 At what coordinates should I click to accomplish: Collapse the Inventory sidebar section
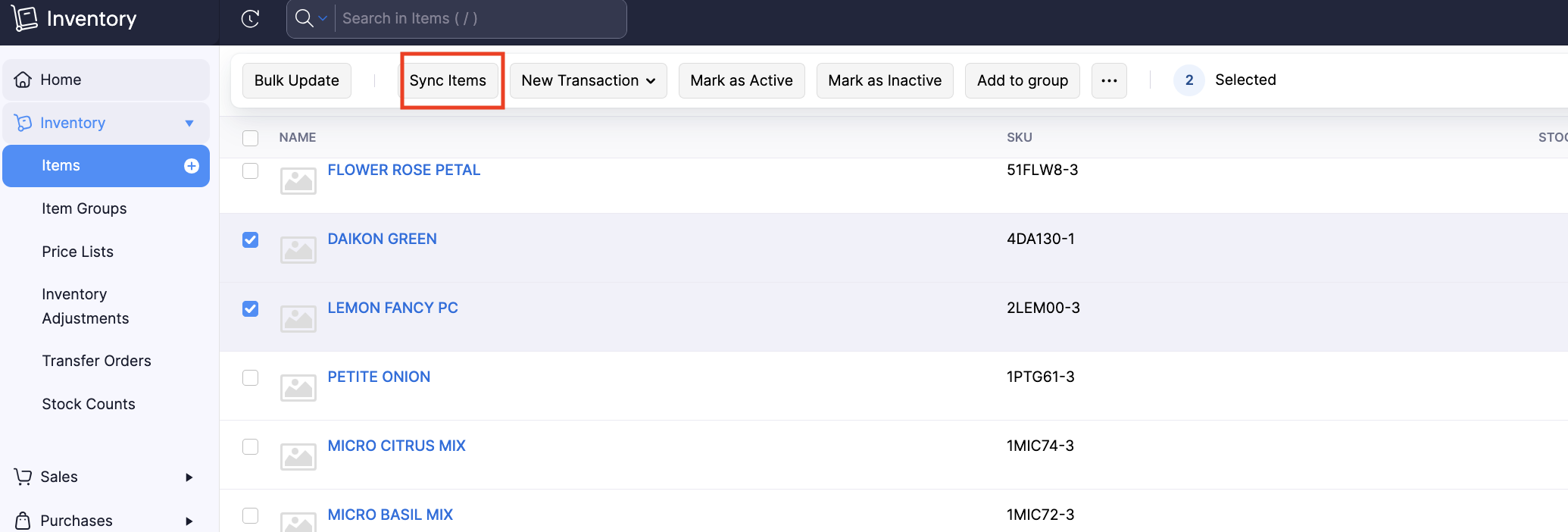click(x=189, y=124)
